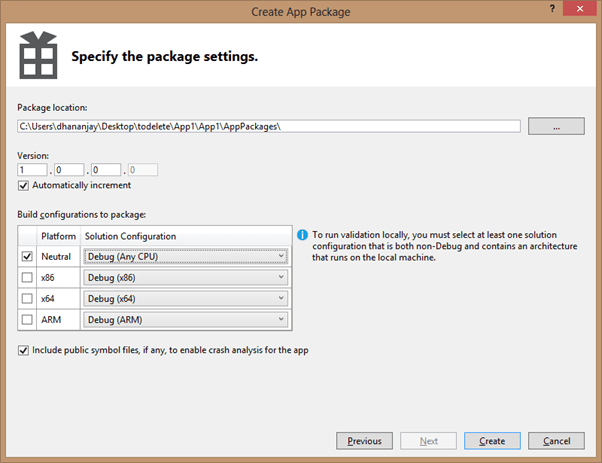
Task: Click the blue info icon beside configurations
Action: point(302,233)
